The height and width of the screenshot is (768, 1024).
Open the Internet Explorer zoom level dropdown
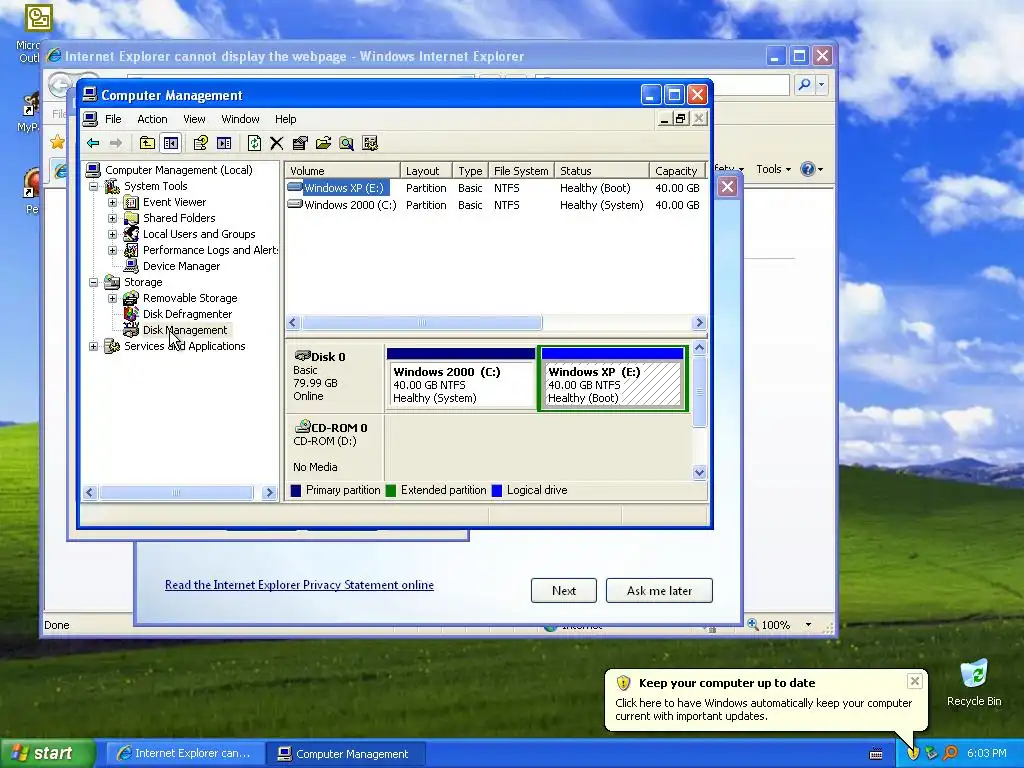pyautogui.click(x=808, y=625)
